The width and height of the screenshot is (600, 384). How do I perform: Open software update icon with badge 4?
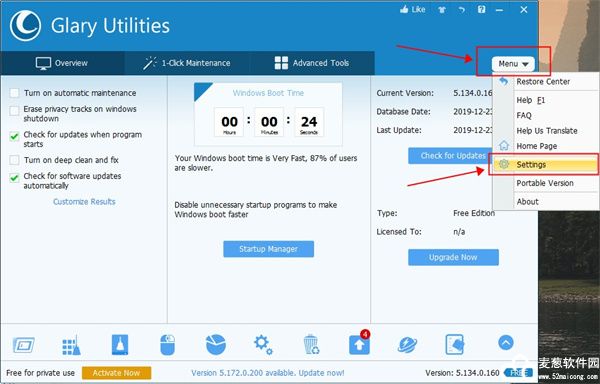pos(360,344)
